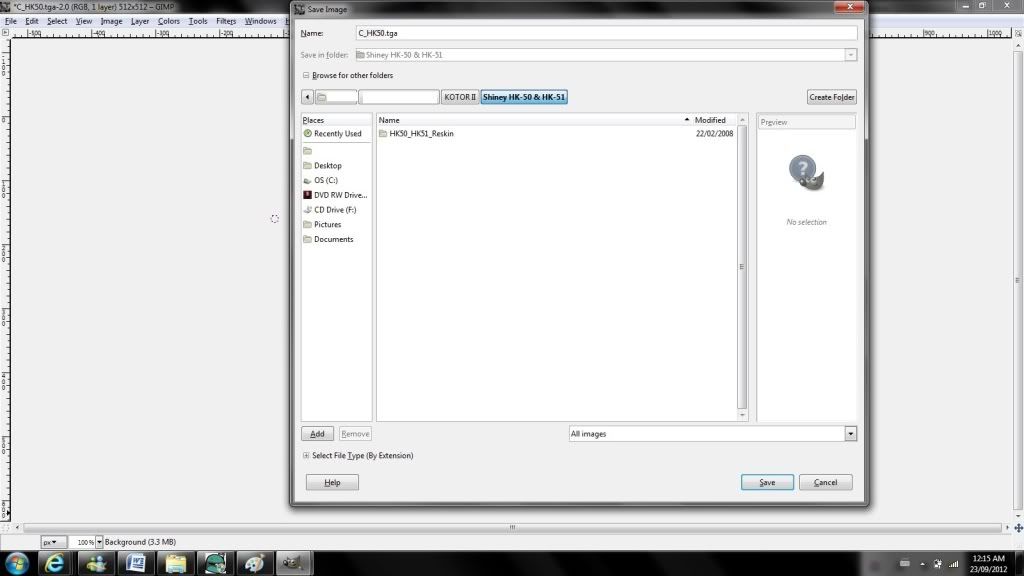This screenshot has width=1024, height=576.
Task: Open the Colors menu
Action: [x=169, y=21]
